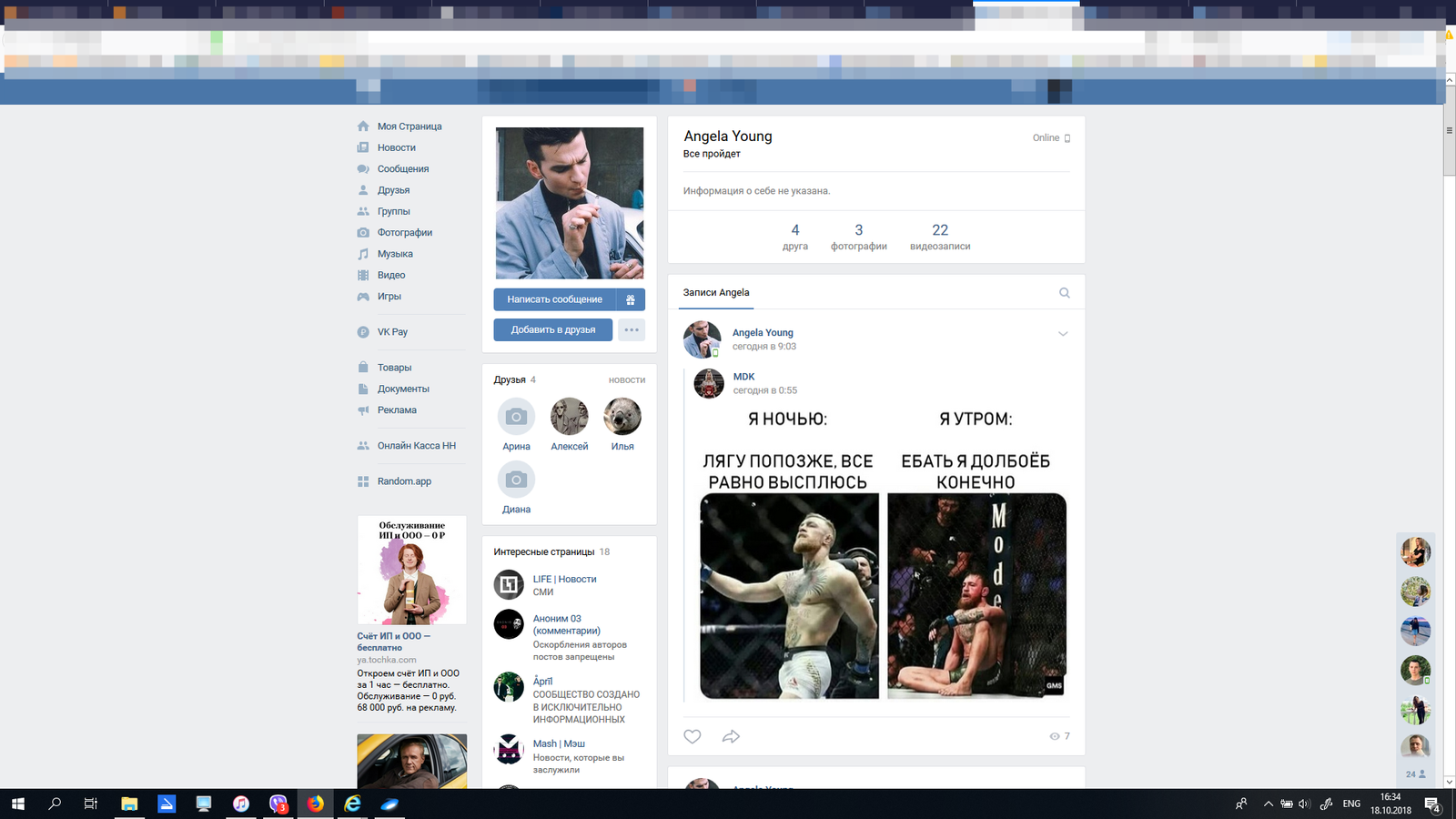This screenshot has width=1456, height=819.
Task: Select the Записи Angela tab
Action: point(716,293)
